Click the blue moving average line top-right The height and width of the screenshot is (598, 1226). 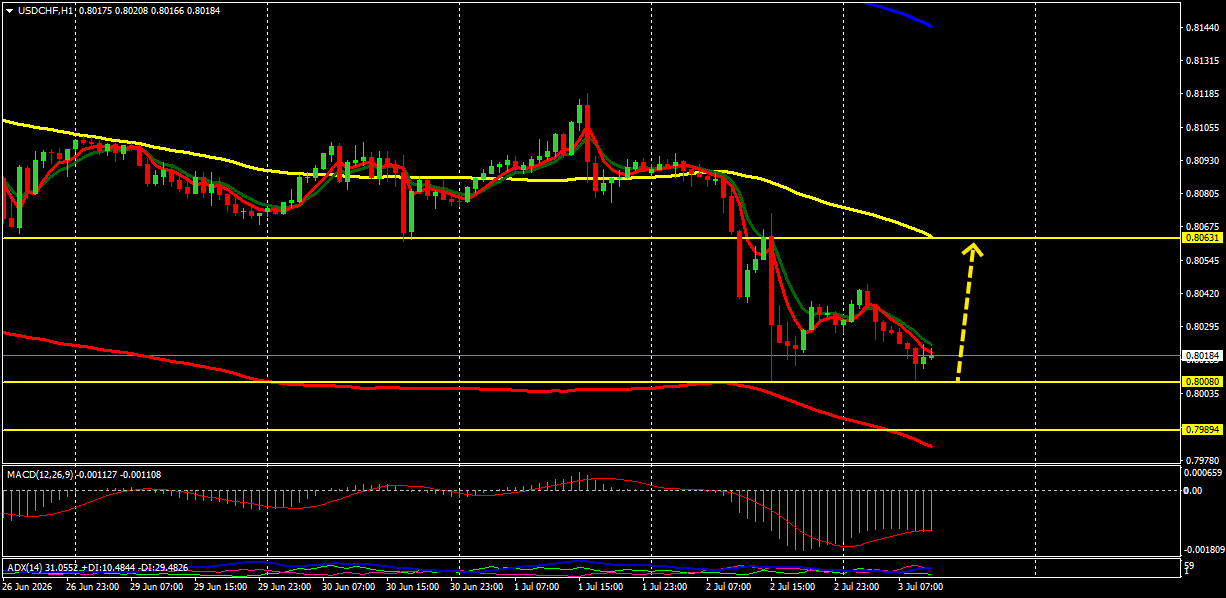point(900,13)
